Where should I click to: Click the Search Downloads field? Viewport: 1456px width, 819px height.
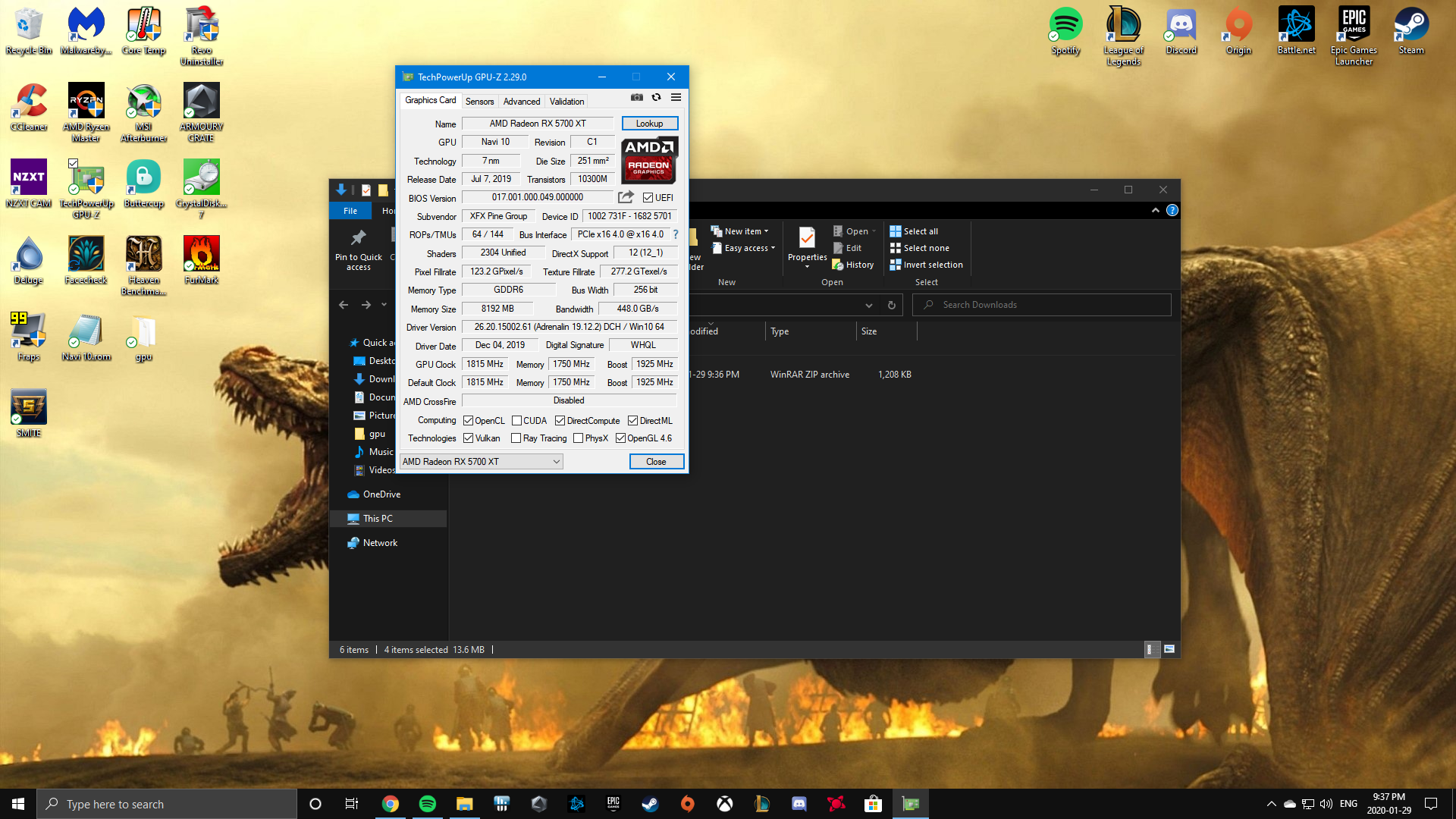click(x=1041, y=305)
